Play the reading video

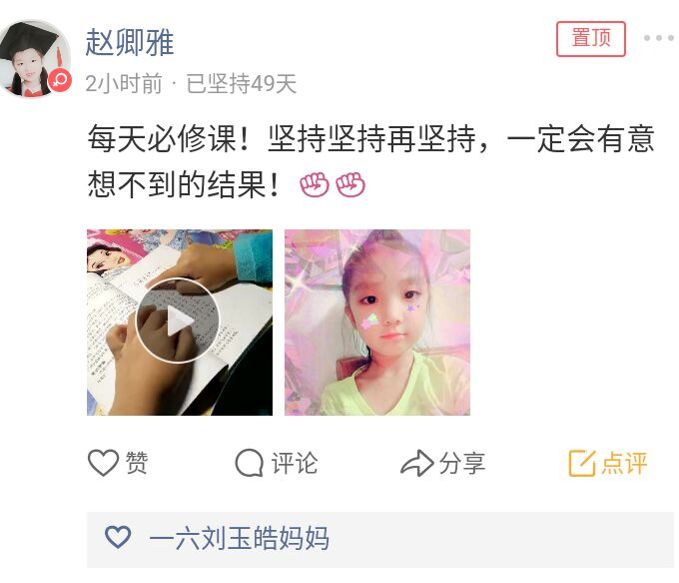[178, 321]
